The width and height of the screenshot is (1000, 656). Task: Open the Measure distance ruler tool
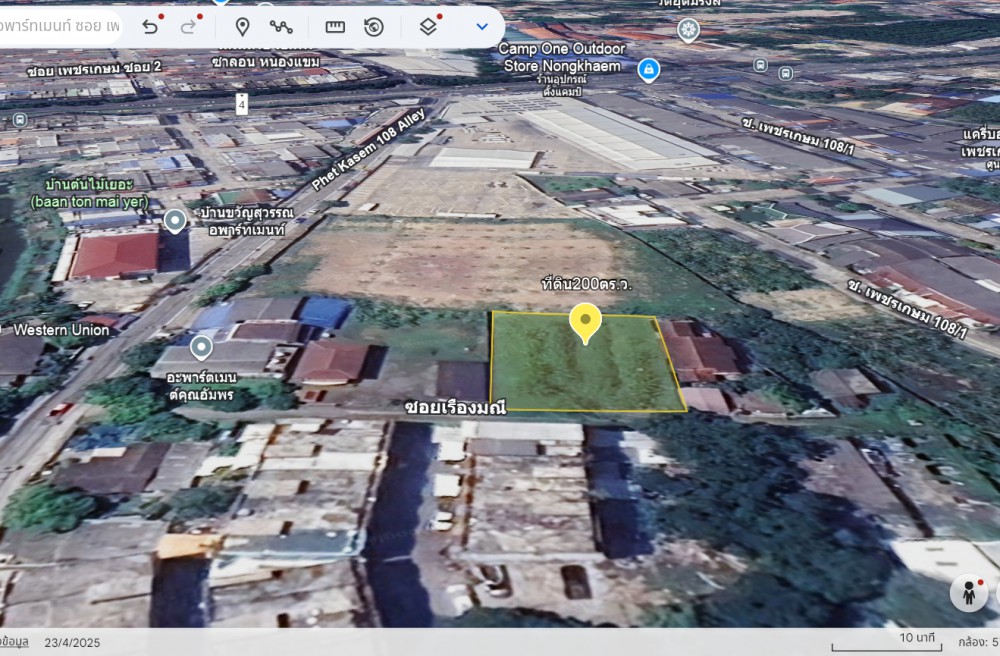coord(335,26)
